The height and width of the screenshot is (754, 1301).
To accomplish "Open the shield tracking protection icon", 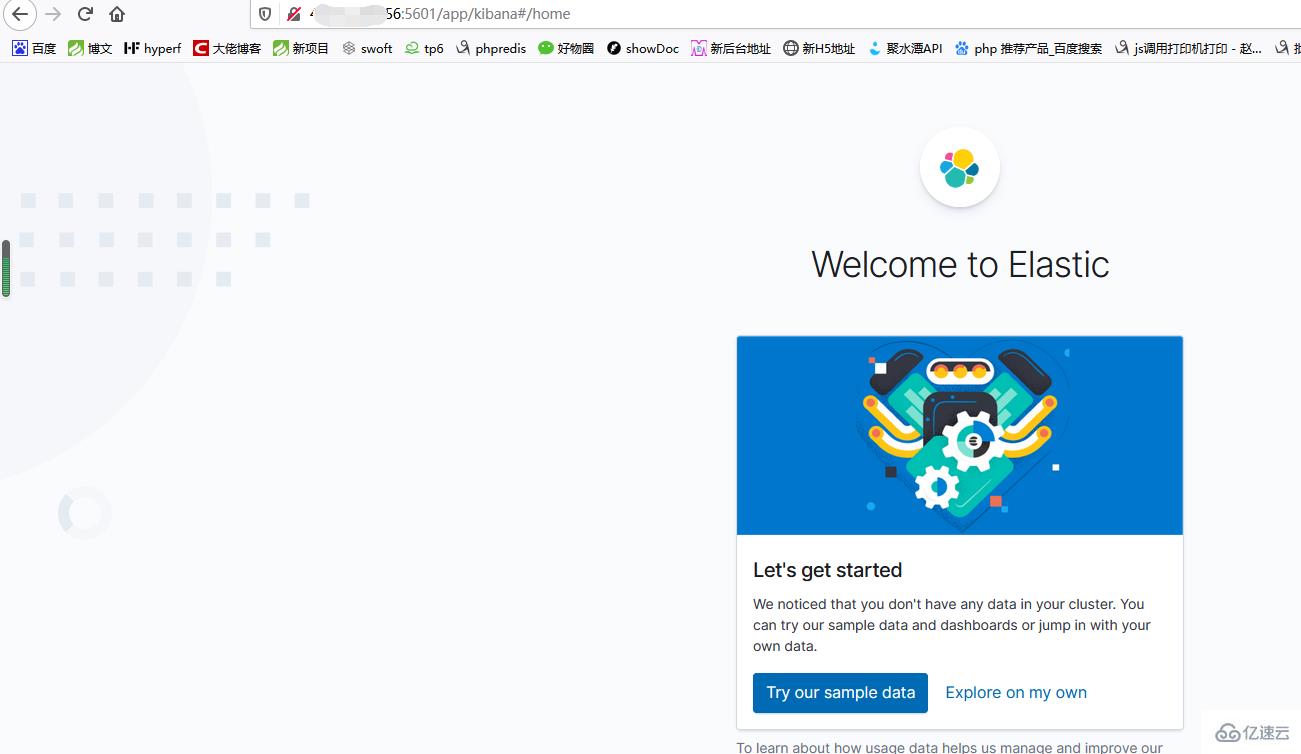I will (x=265, y=14).
